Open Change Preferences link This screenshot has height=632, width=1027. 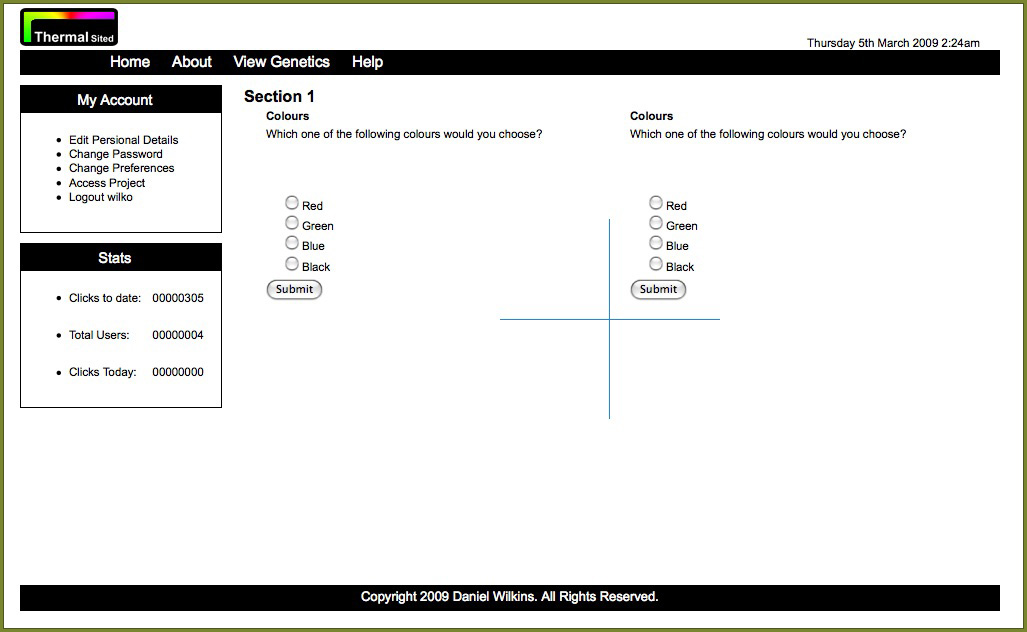point(121,168)
